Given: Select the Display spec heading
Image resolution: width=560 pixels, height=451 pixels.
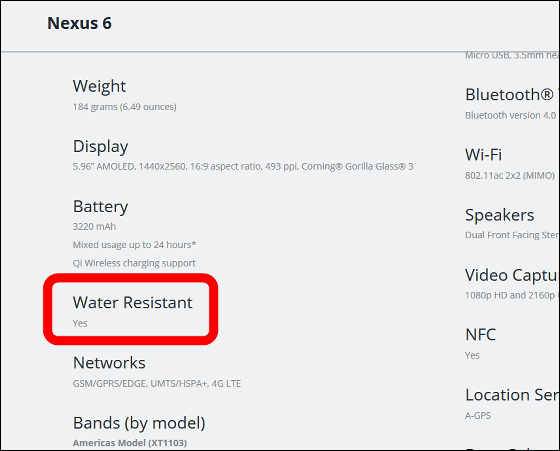Looking at the screenshot, I should [x=100, y=147].
